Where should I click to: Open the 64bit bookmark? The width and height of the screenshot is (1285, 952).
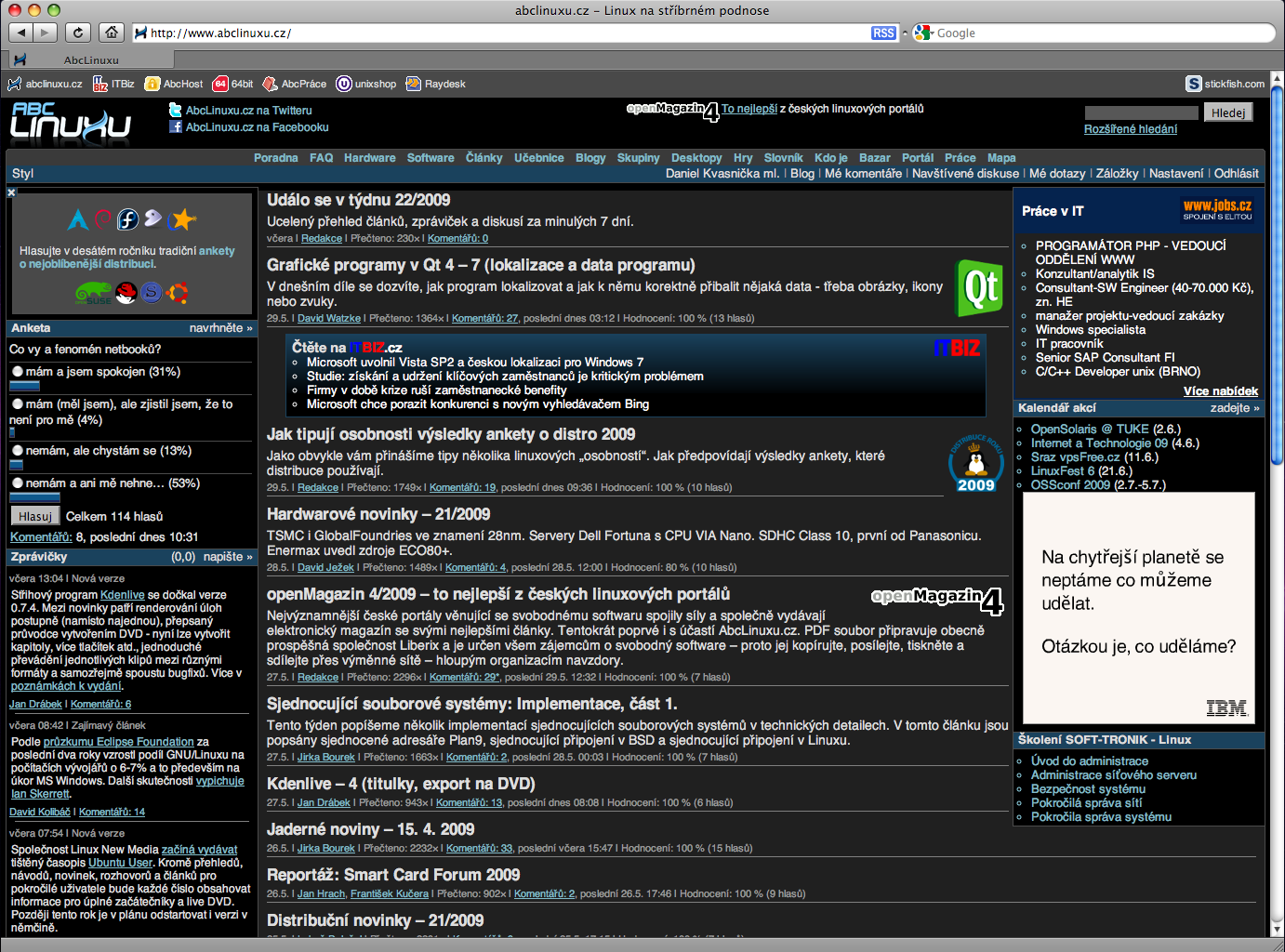click(232, 84)
